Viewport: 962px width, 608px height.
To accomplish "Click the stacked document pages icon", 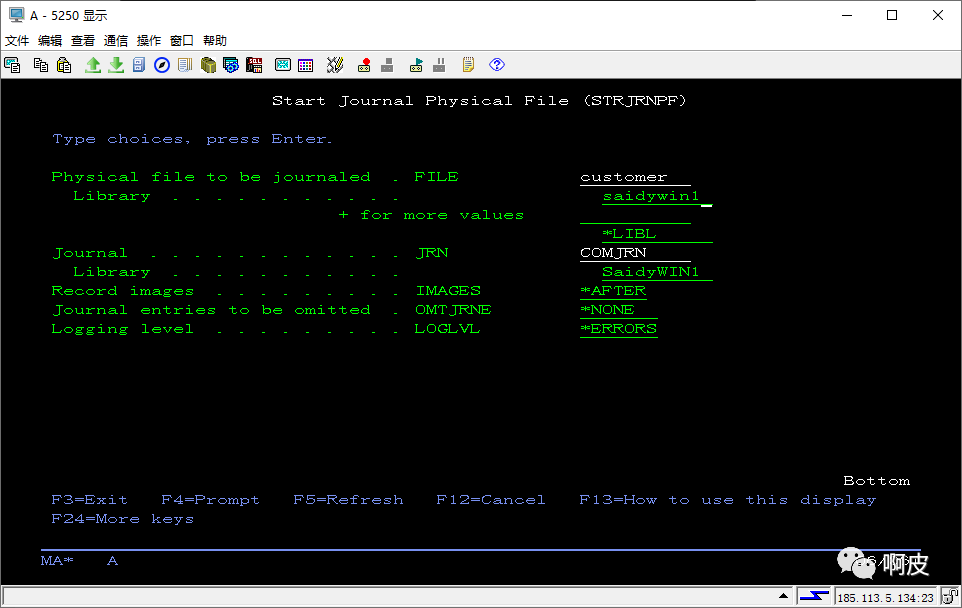I will click(x=185, y=65).
